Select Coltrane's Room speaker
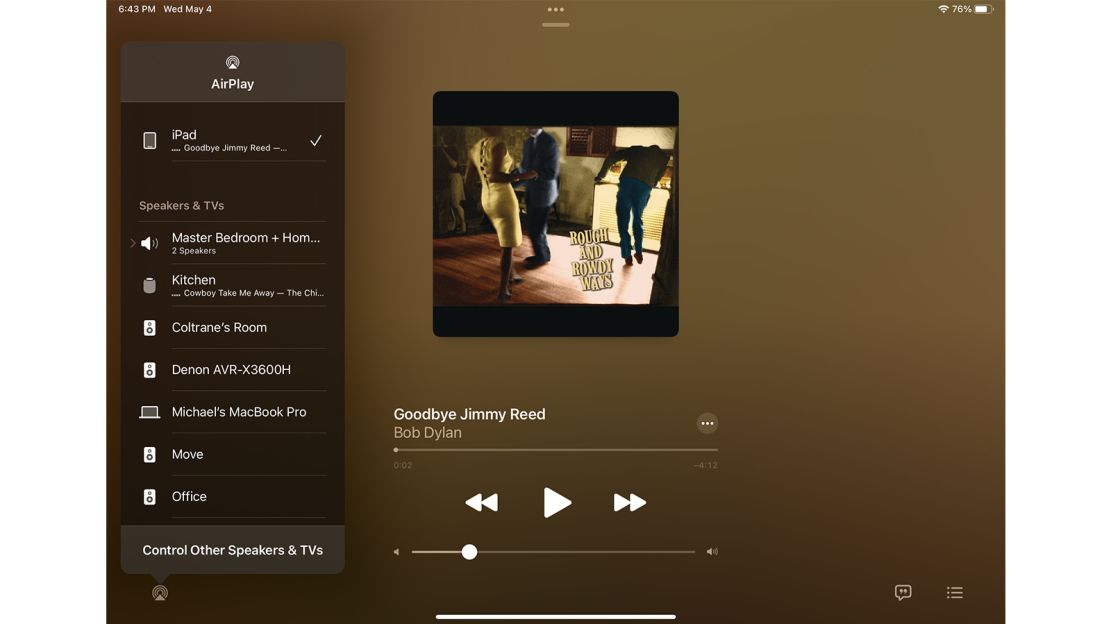 coord(232,327)
